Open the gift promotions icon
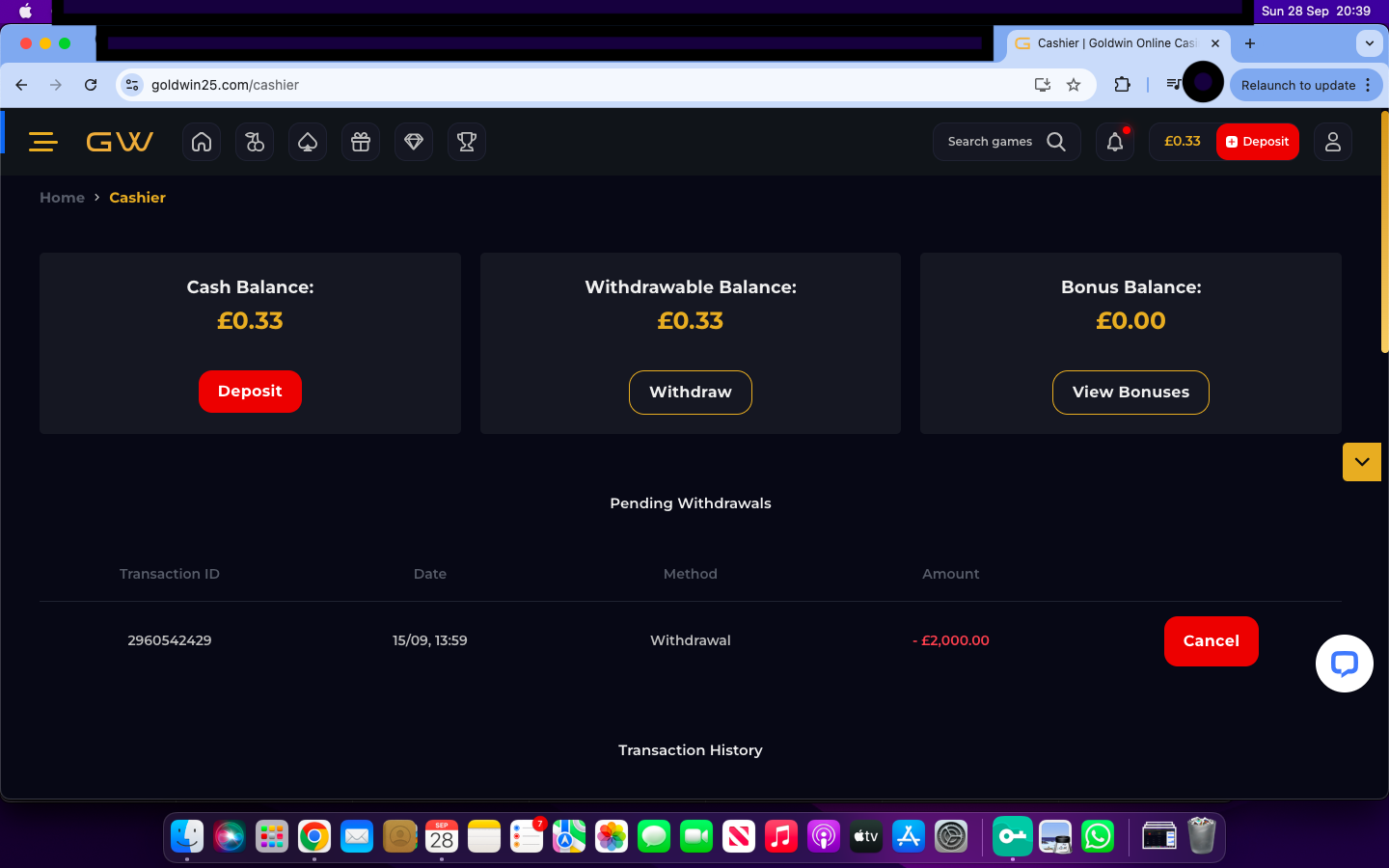Screen dimensions: 1389x868 (361, 142)
